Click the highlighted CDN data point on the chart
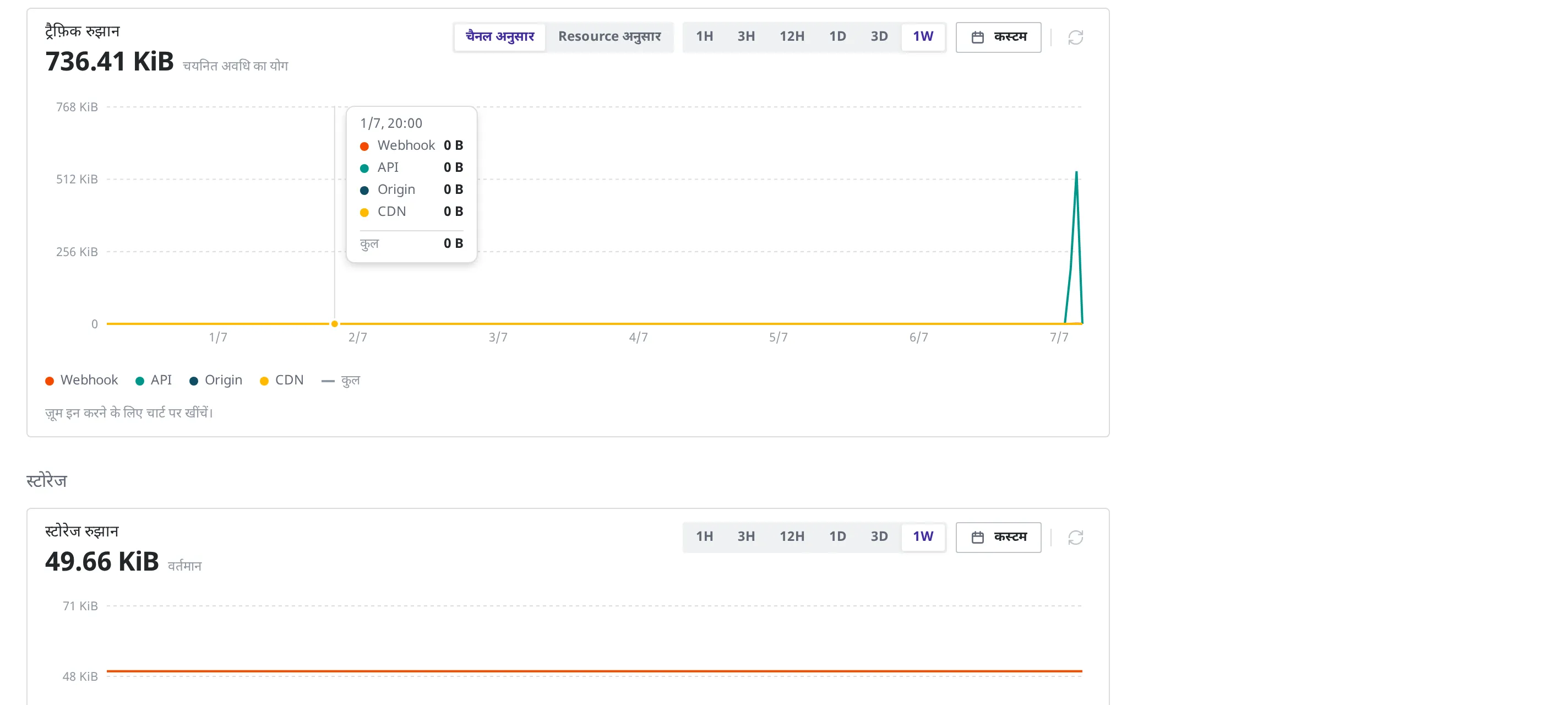Screen dimensions: 1568x705 point(334,324)
